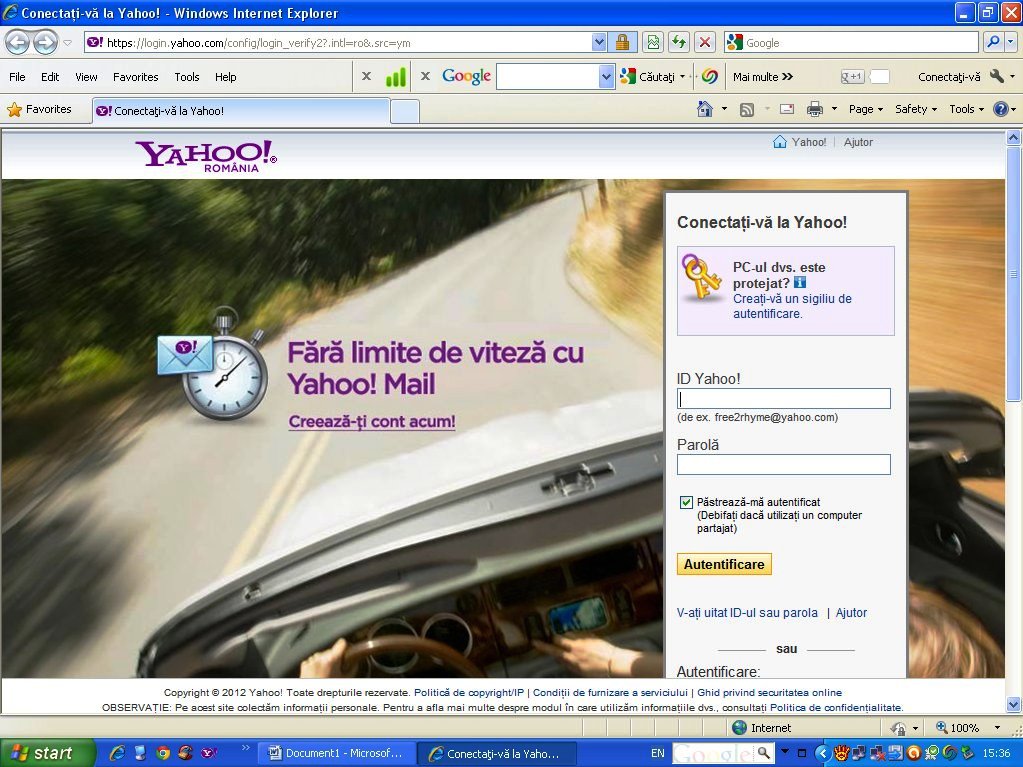Click the Home house icon in command bar
Viewport: 1023px width, 767px height.
[x=705, y=109]
